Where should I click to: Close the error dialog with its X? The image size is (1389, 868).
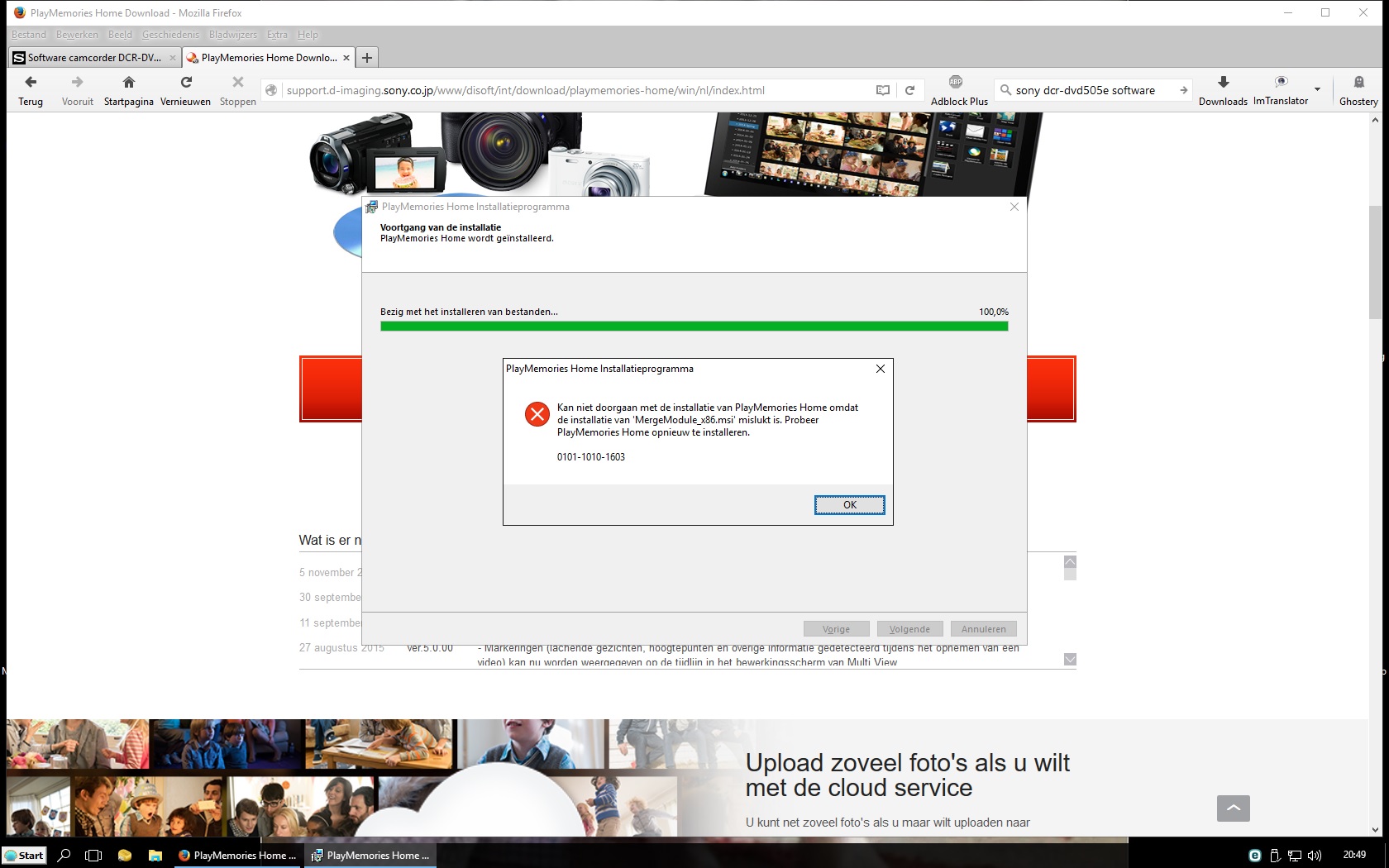coord(881,369)
